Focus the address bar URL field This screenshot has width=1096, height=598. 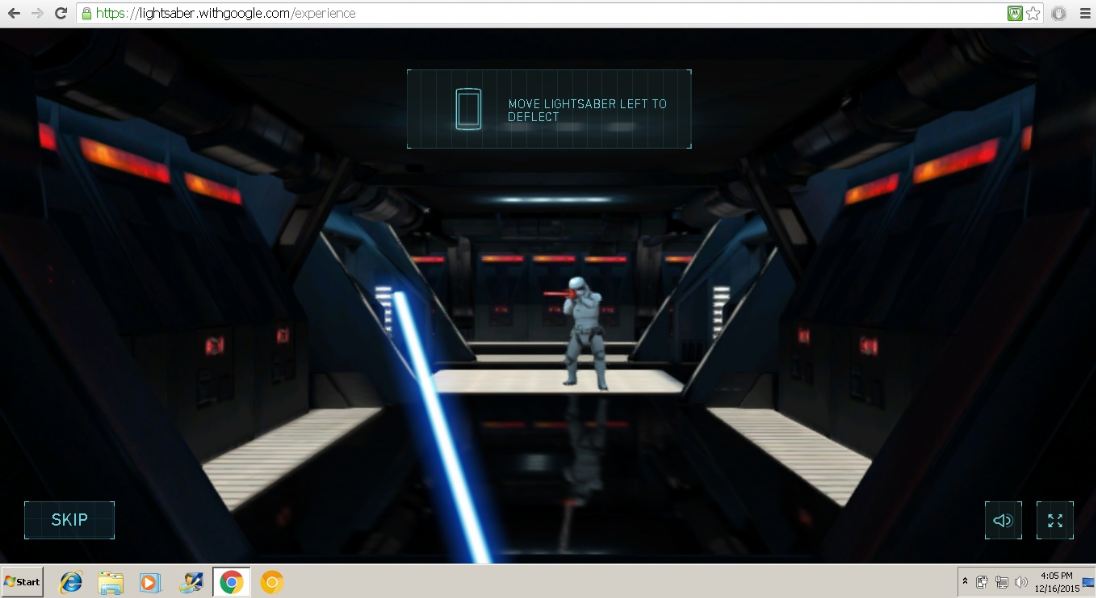tap(500, 14)
